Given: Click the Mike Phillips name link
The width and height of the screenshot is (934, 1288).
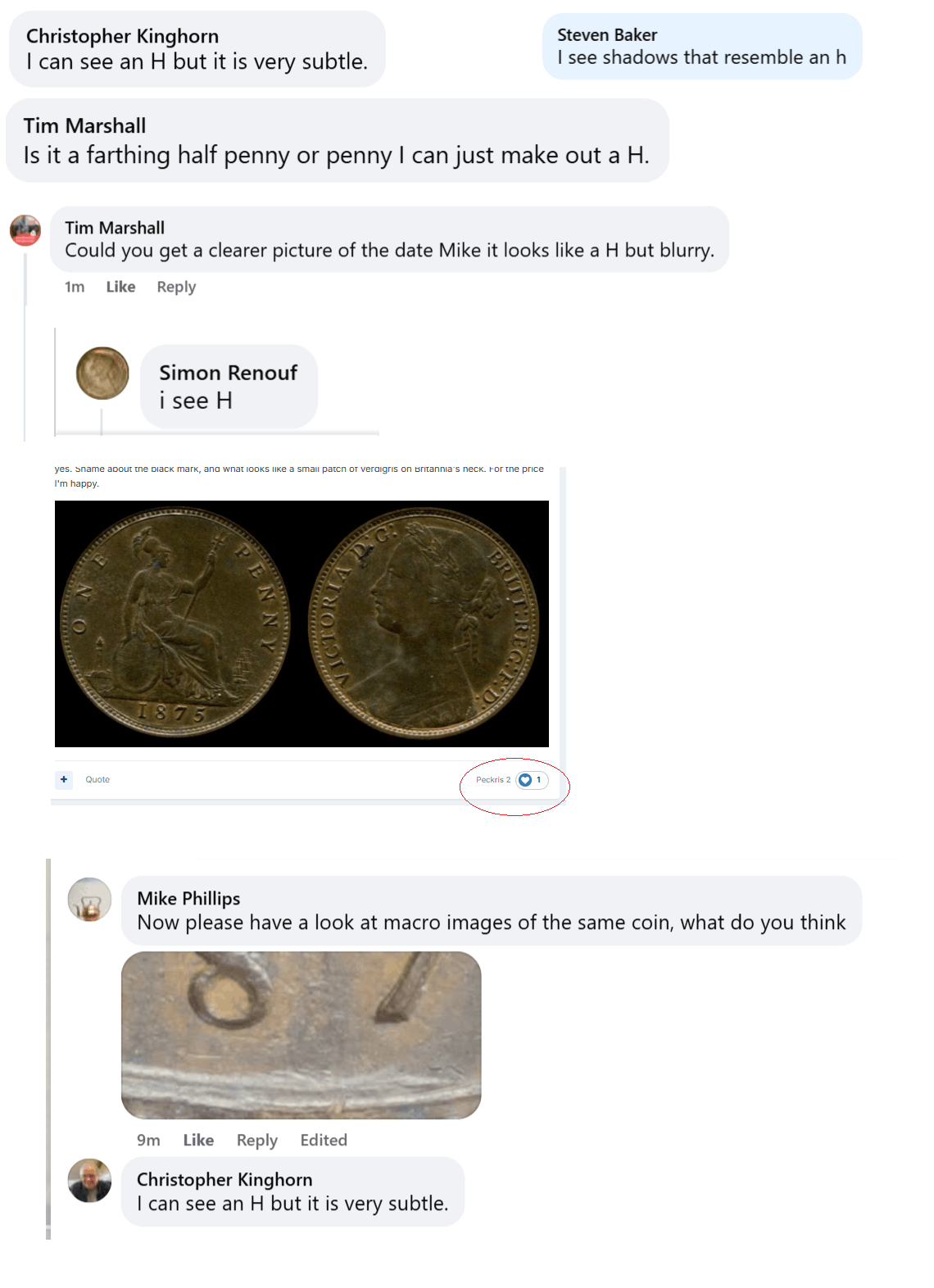Looking at the screenshot, I should [188, 899].
